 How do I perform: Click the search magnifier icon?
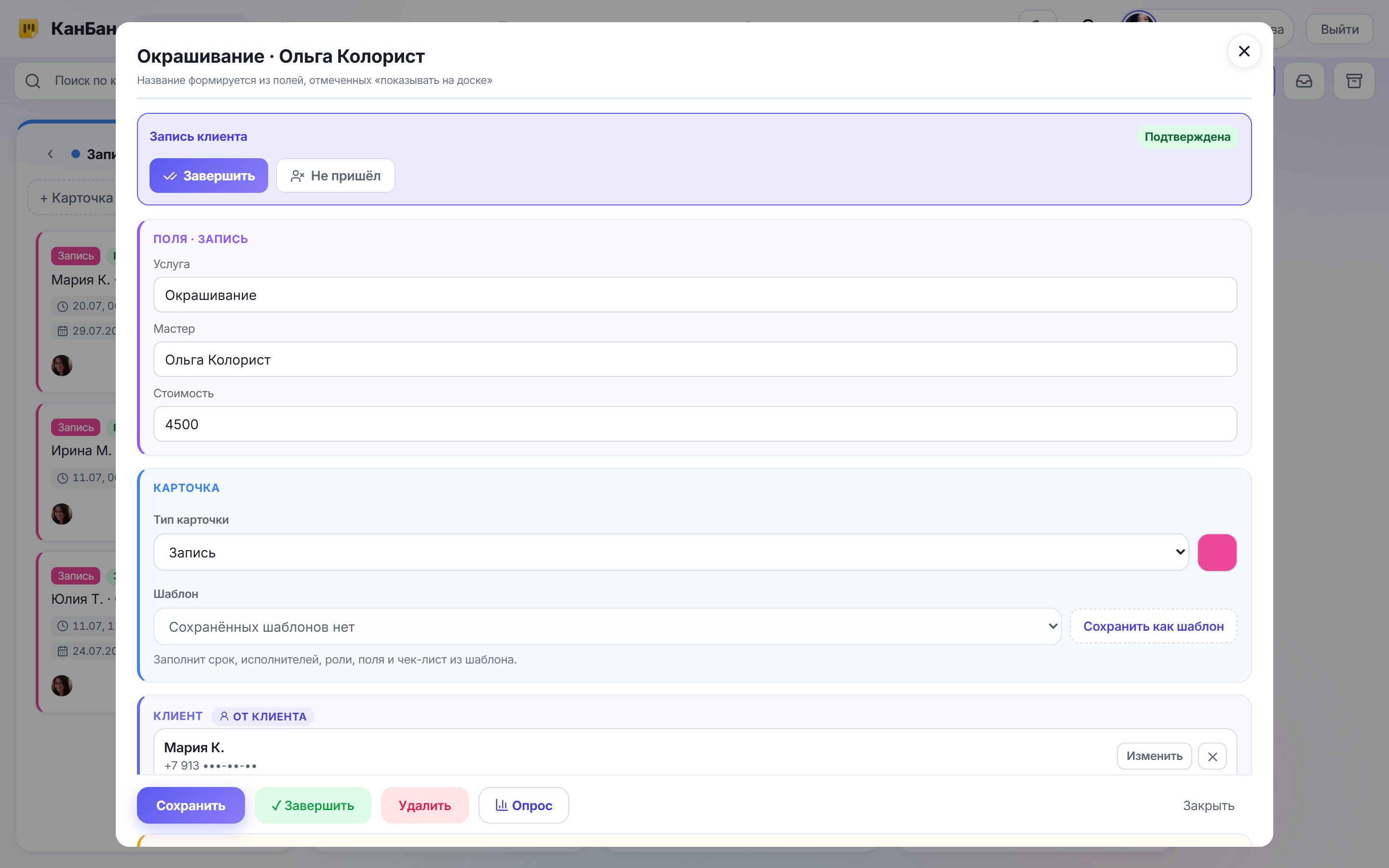[x=33, y=81]
